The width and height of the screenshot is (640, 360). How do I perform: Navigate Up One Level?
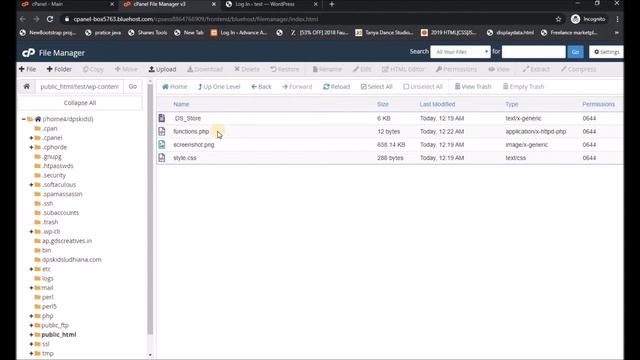pyautogui.click(x=219, y=87)
